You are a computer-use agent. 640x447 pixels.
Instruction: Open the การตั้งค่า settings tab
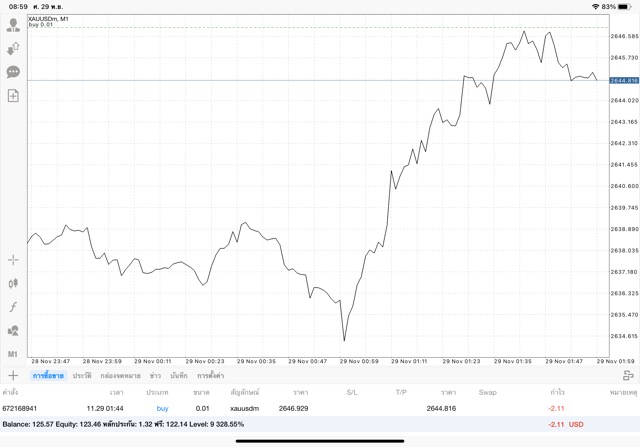[x=210, y=375]
